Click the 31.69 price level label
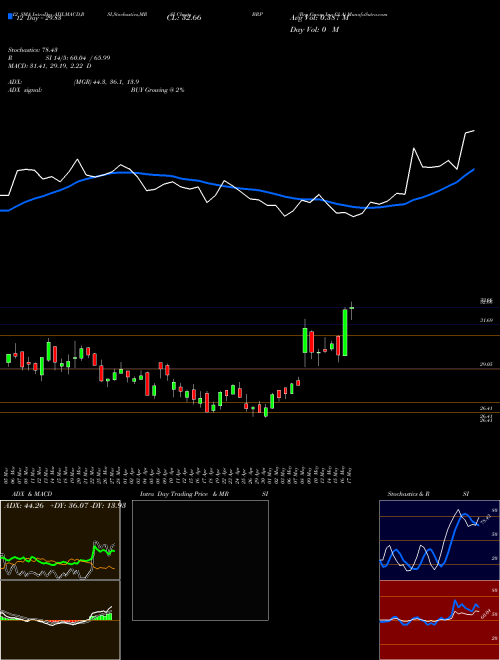 click(486, 320)
